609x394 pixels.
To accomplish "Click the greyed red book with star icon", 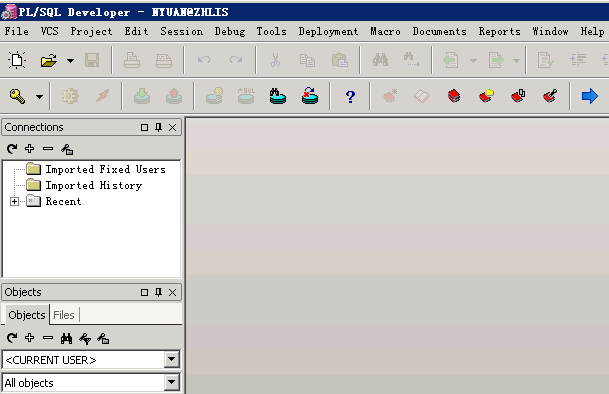I will pyautogui.click(x=390, y=96).
